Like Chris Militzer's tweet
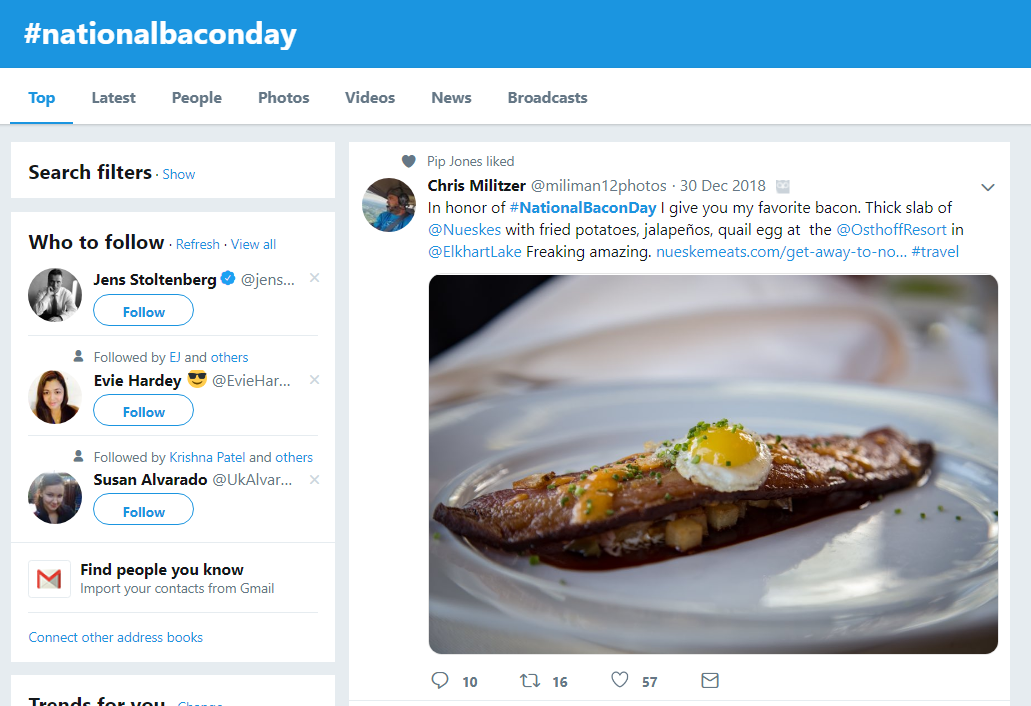1031x706 pixels. click(x=619, y=680)
